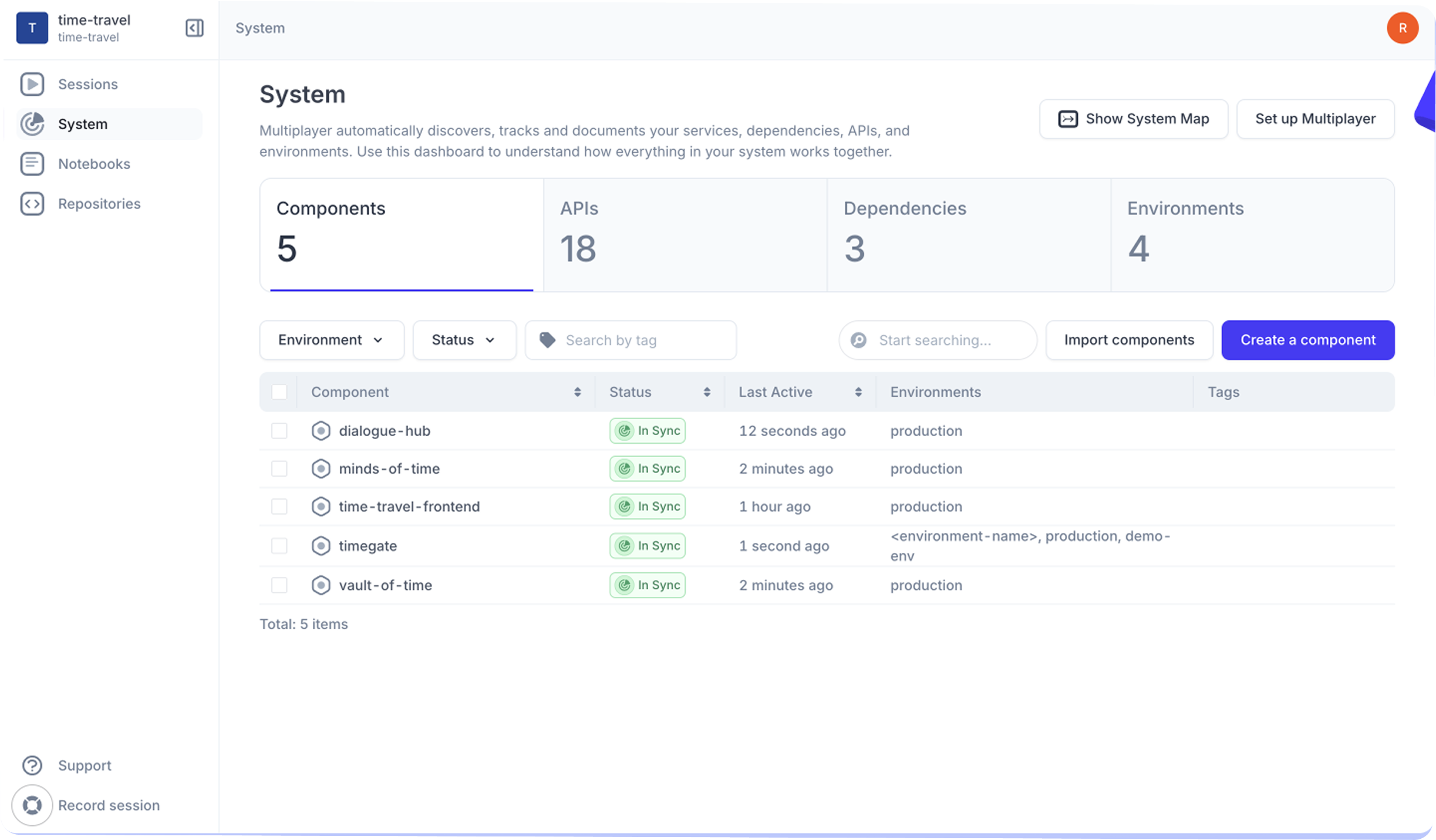Click sync icon in timegate status badge
The height and width of the screenshot is (840, 1436).
625,546
